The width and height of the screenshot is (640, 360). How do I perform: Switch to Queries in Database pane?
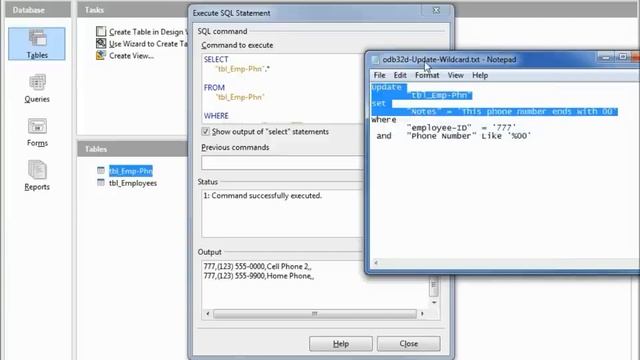coord(37,89)
